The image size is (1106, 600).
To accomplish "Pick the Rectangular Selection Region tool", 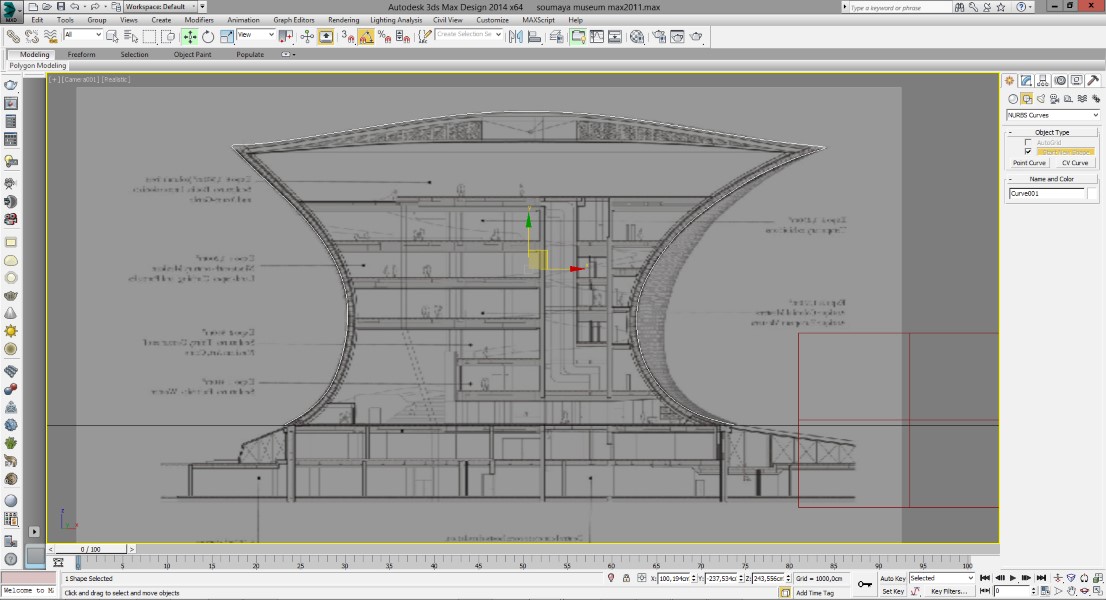I will point(150,37).
